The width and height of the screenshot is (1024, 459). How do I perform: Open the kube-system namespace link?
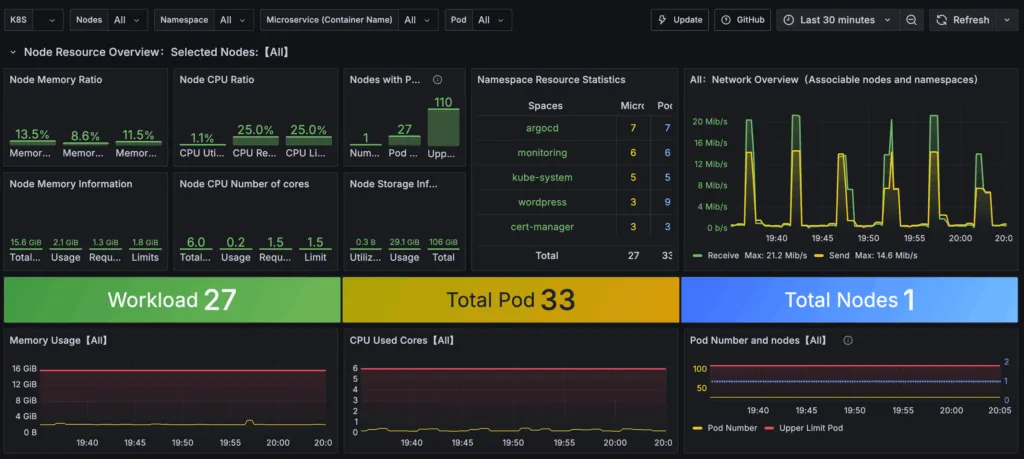pyautogui.click(x=542, y=177)
